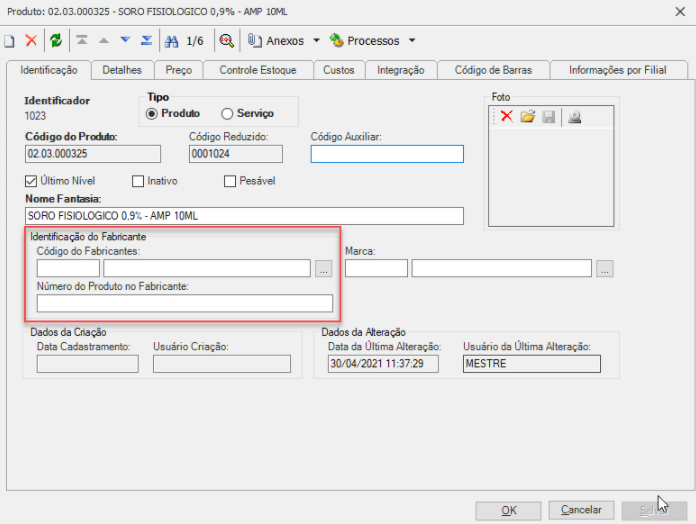Check the Inativo checkbox

[x=138, y=181]
